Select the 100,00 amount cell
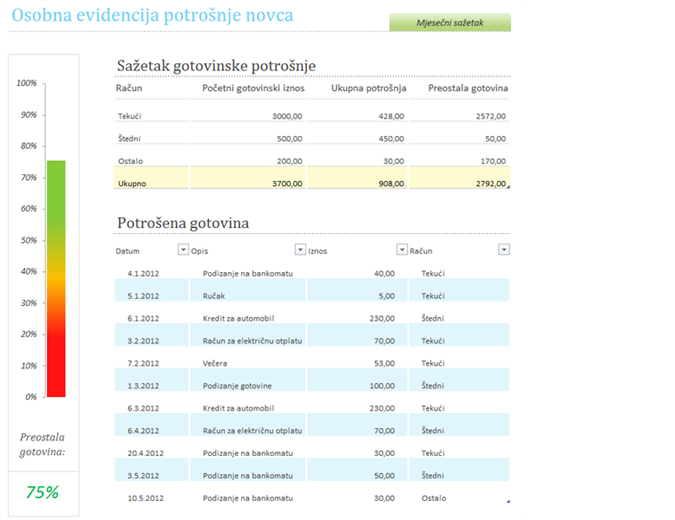 pyautogui.click(x=382, y=386)
